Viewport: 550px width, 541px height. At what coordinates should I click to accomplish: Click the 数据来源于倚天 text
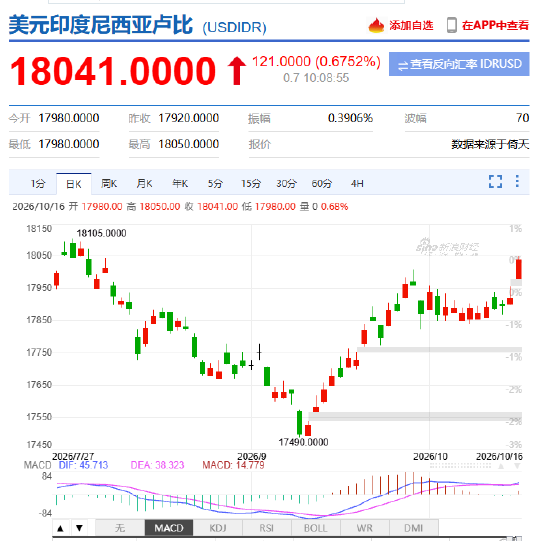coord(490,144)
